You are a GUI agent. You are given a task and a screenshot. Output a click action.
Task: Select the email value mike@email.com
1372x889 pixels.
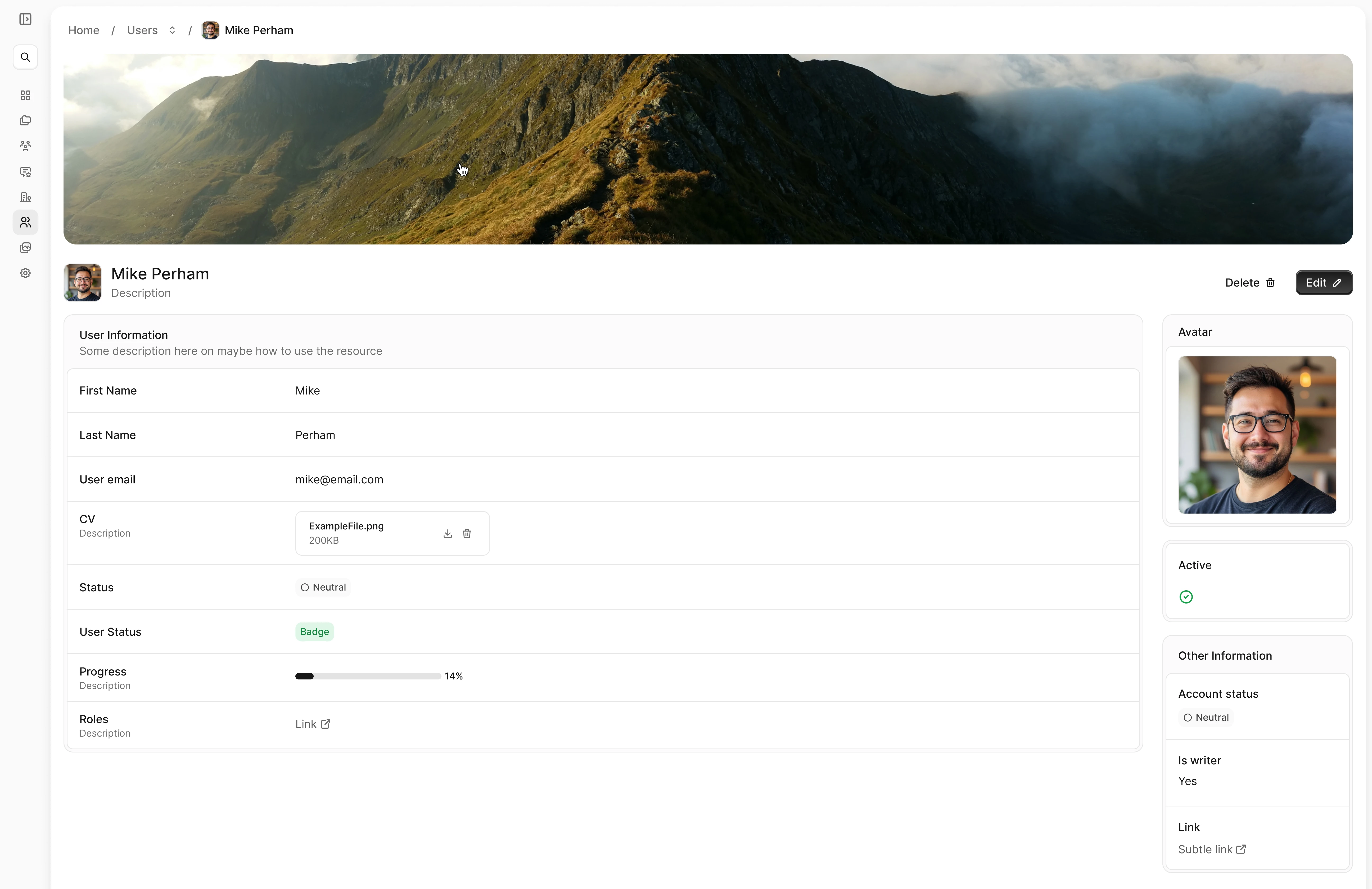point(339,479)
